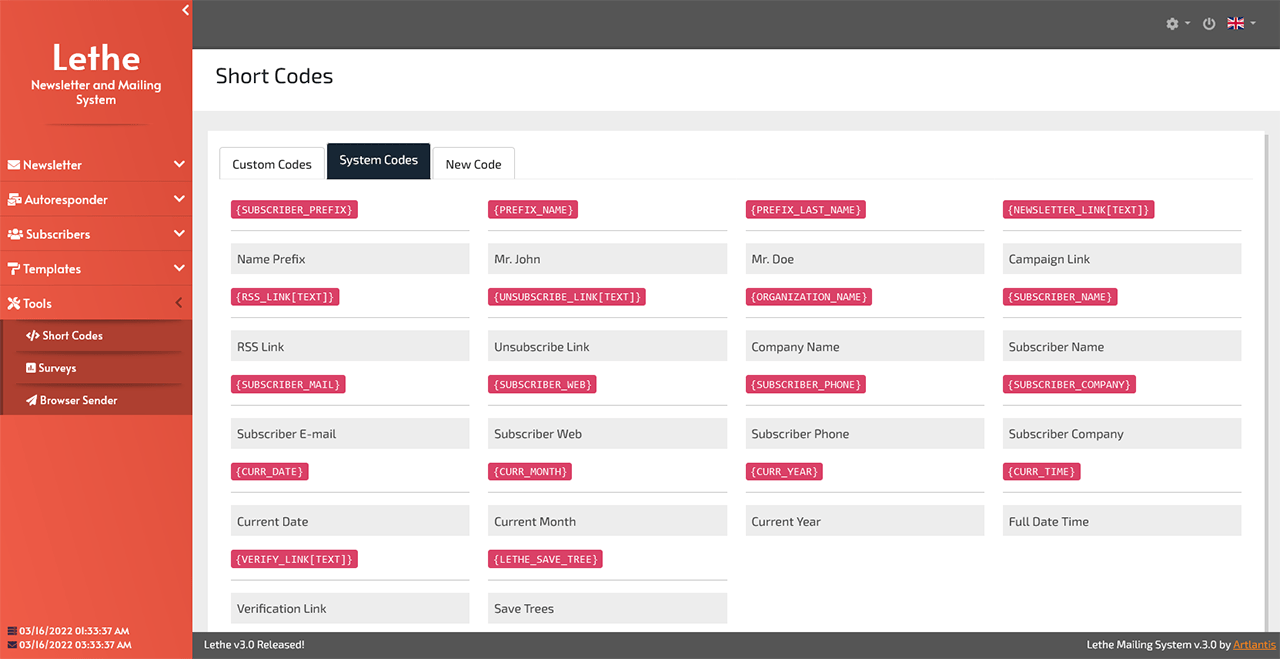Click the {VERIFY_LINK[TEXT]} code badge
This screenshot has width=1280, height=659.
point(294,559)
